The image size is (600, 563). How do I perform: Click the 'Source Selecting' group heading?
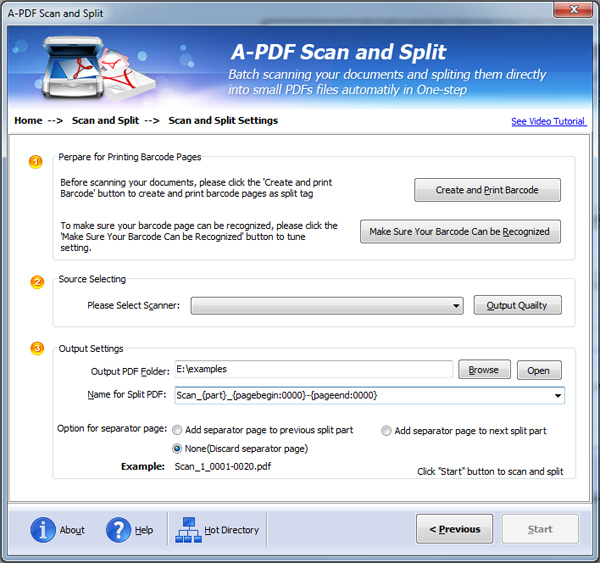pyautogui.click(x=92, y=279)
